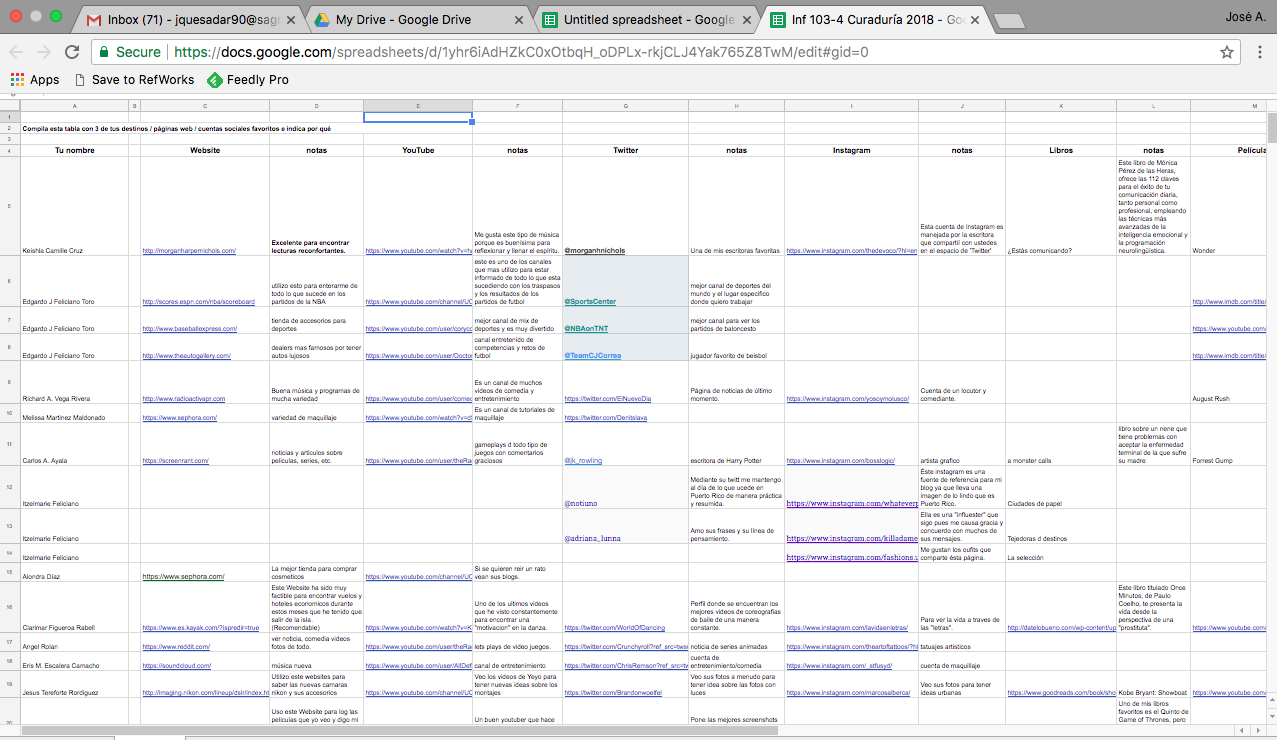Select column K header
The image size is (1277, 740).
tap(1061, 106)
